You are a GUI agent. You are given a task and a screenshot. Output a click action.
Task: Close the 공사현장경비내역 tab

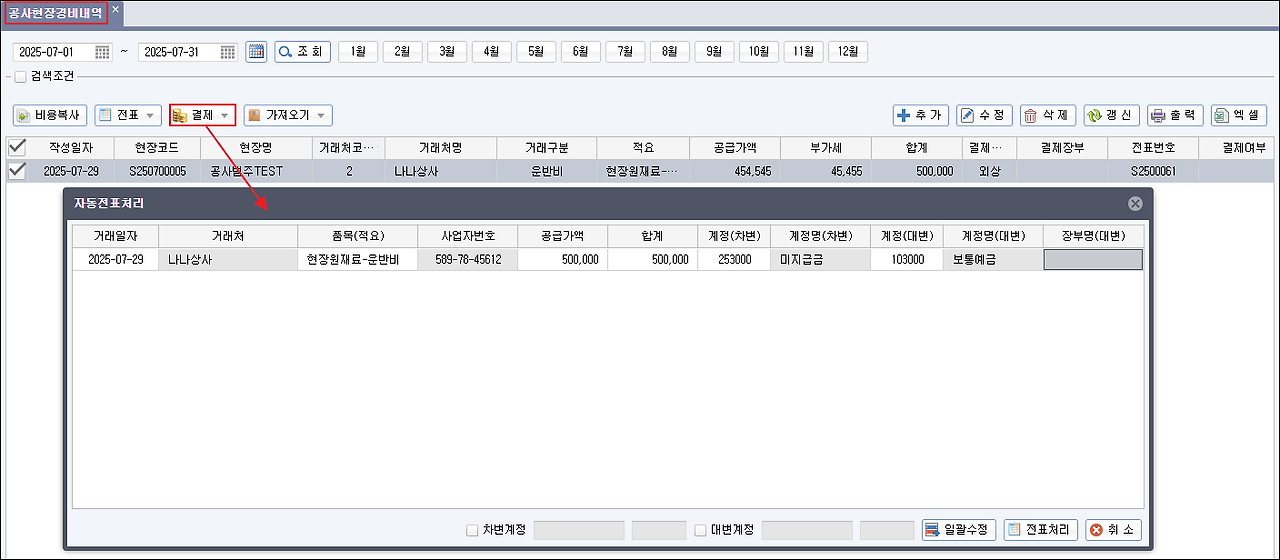tap(115, 8)
